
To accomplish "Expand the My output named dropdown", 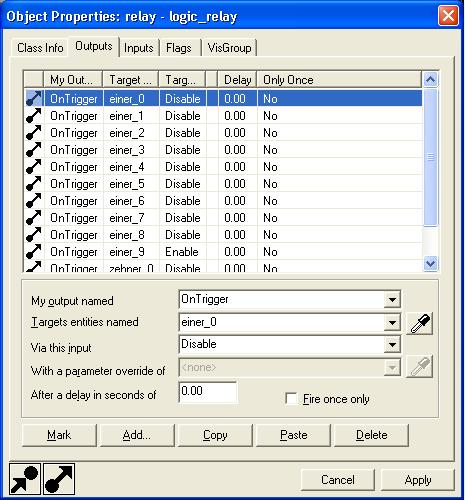I will tap(392, 299).
